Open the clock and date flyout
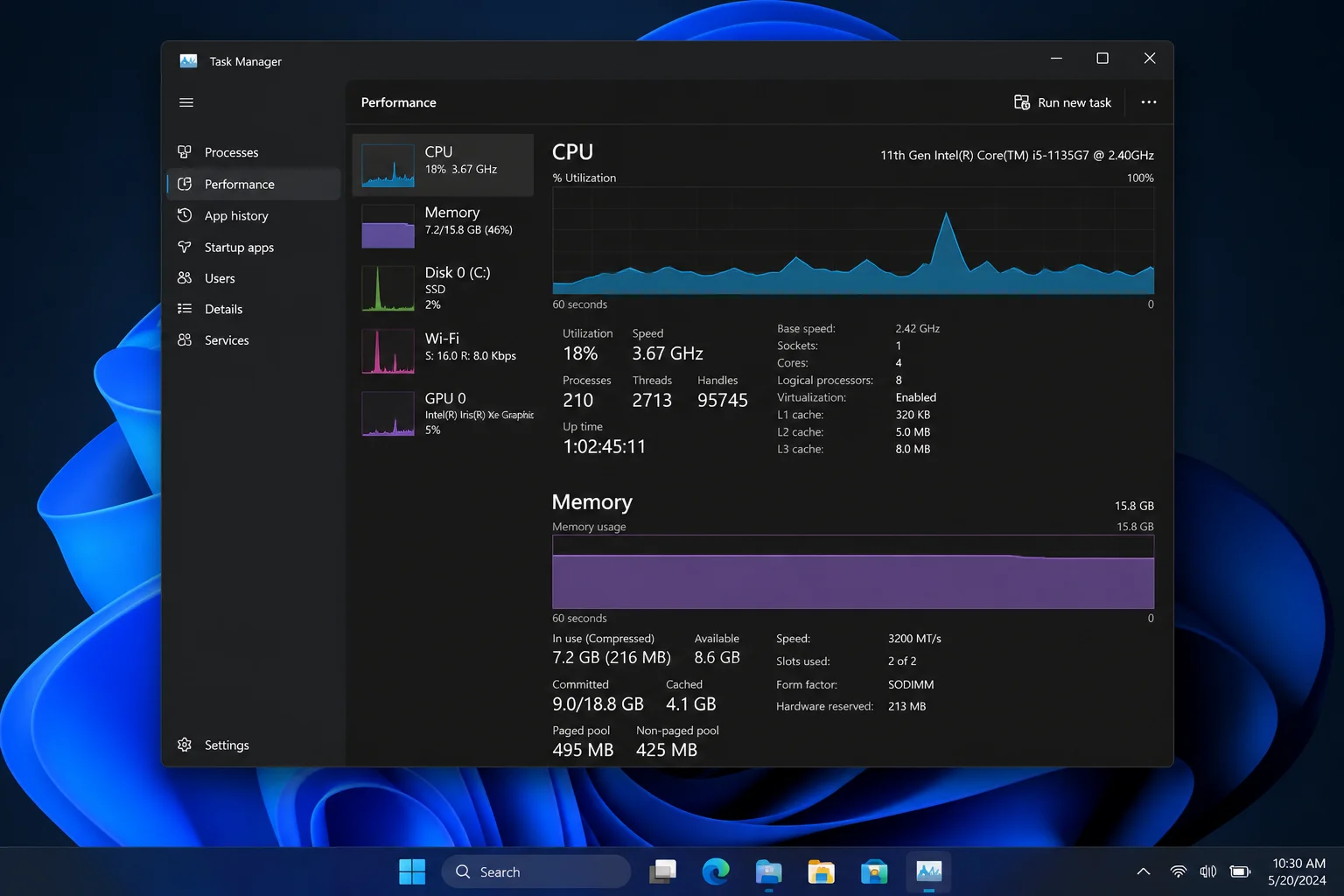 (1298, 871)
